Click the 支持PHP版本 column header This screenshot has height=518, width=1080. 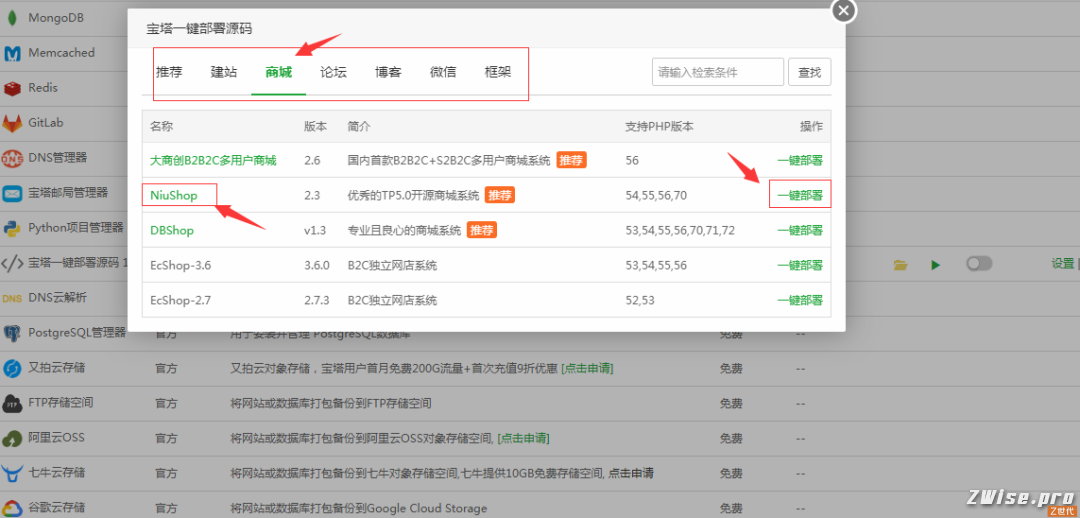(x=659, y=127)
